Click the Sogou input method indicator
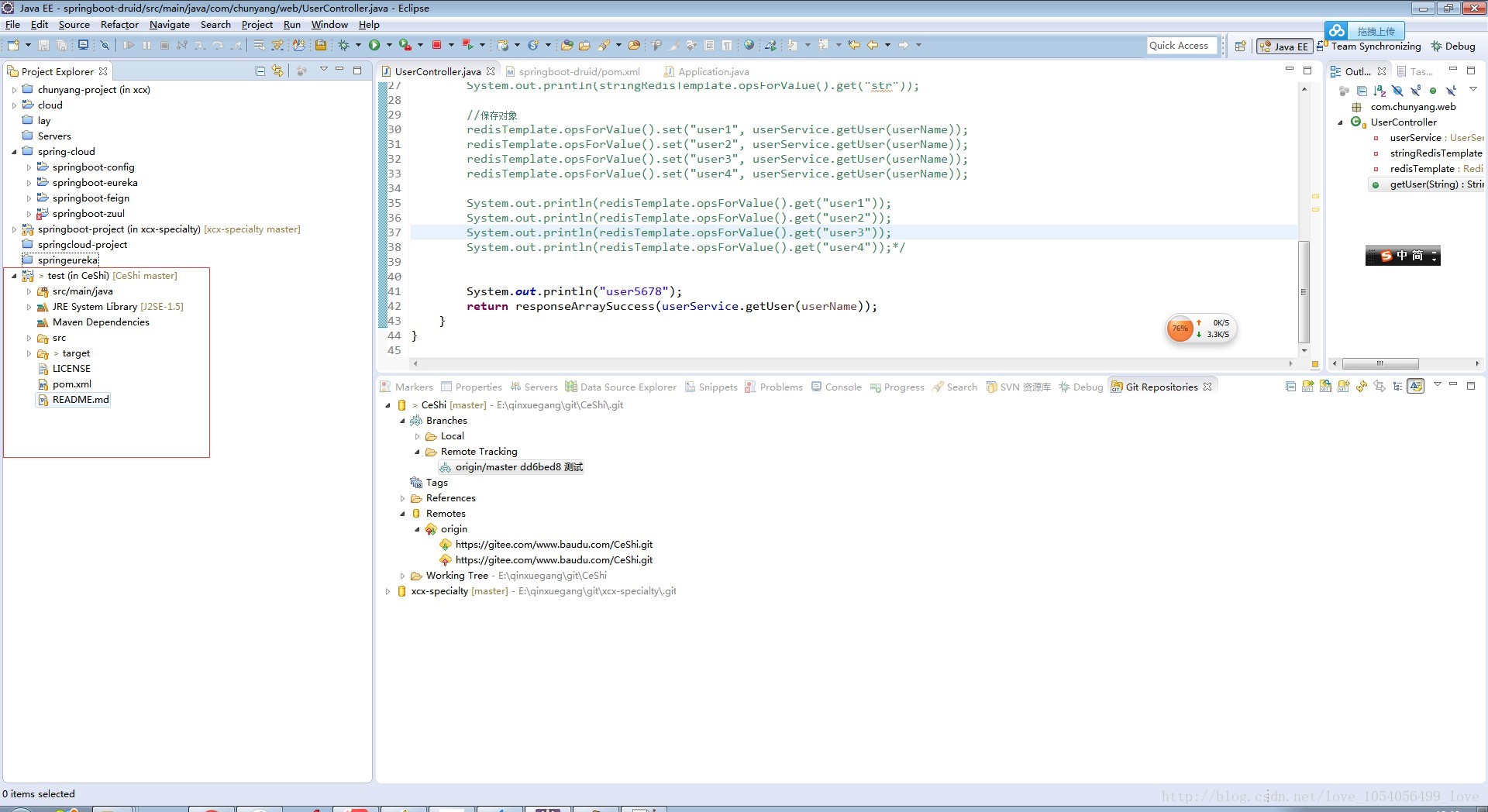This screenshot has height=812, width=1488. (1403, 256)
